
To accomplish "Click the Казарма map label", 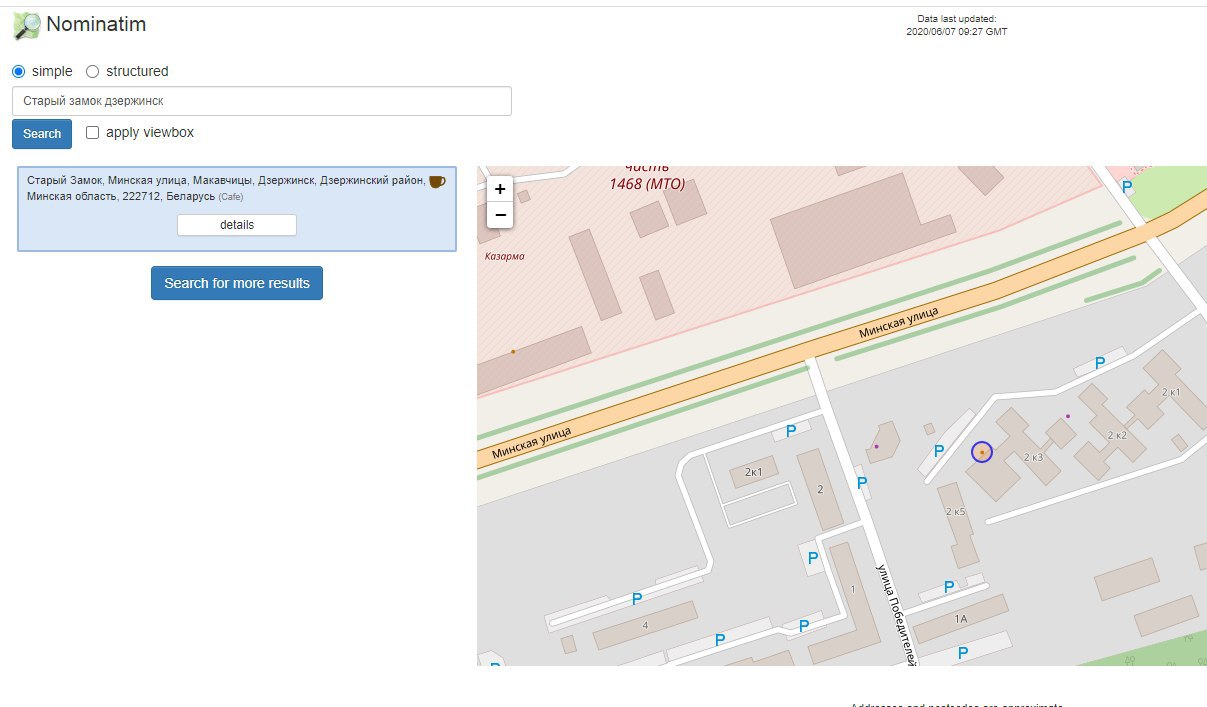I will click(x=505, y=256).
